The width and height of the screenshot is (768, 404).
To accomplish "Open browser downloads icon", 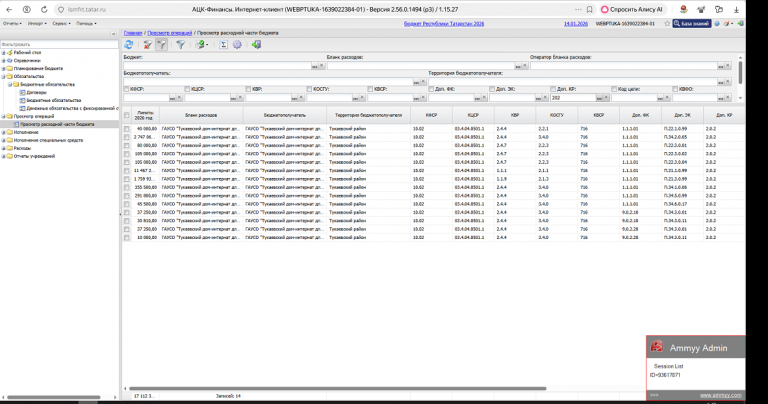I will (x=736, y=9).
